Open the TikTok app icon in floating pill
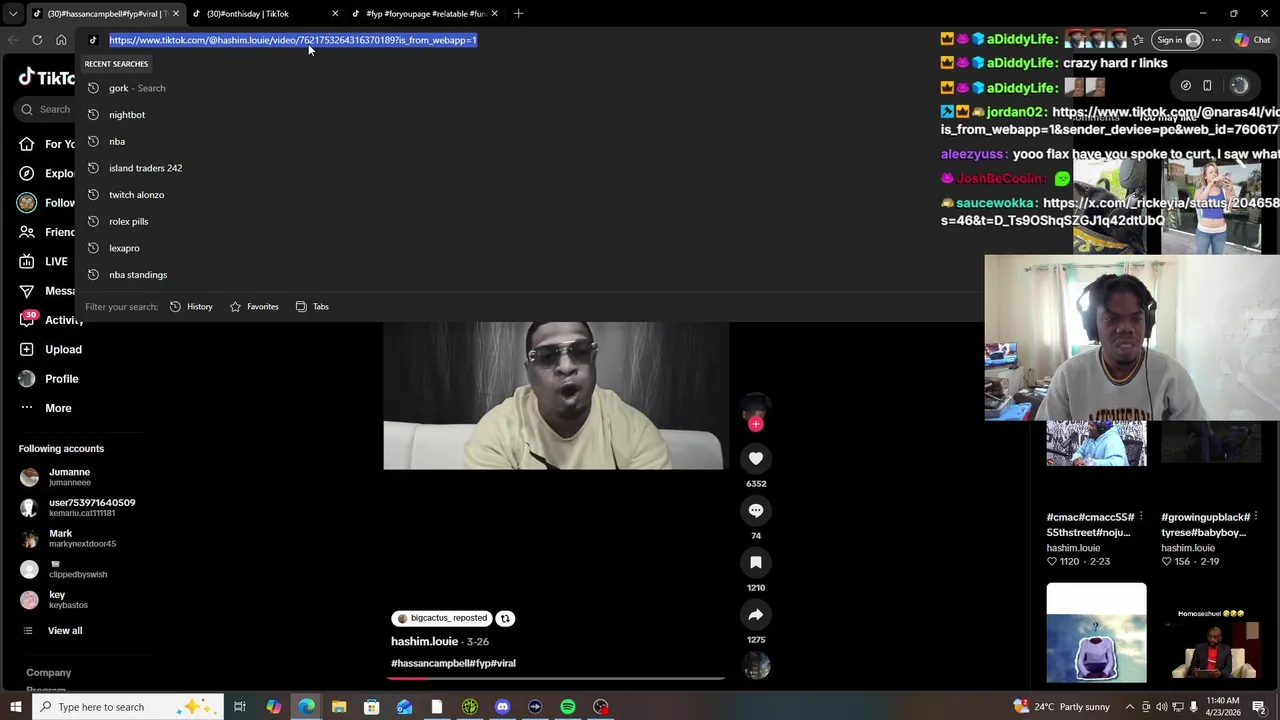 (x=1185, y=86)
